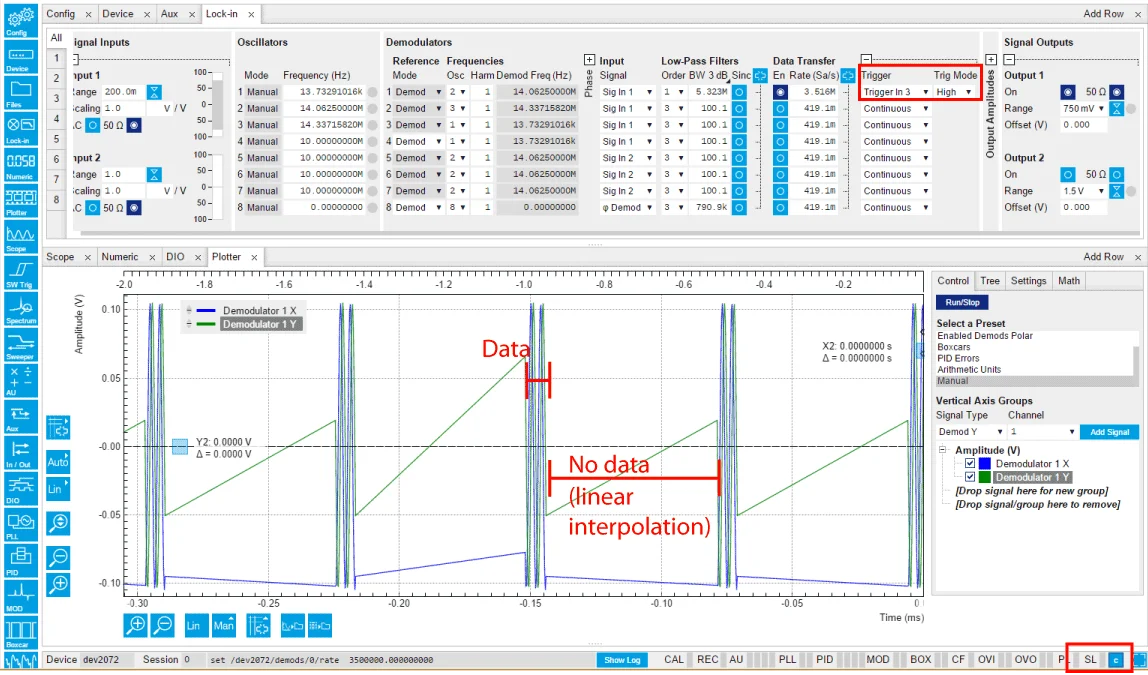The height and width of the screenshot is (675, 1148).
Task: Toggle Input 1 AC coupling
Action: [92, 125]
